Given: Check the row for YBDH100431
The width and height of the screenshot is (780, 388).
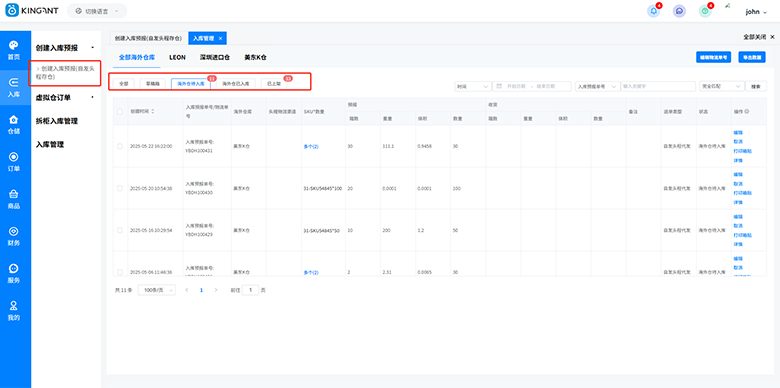Looking at the screenshot, I should click(x=120, y=146).
